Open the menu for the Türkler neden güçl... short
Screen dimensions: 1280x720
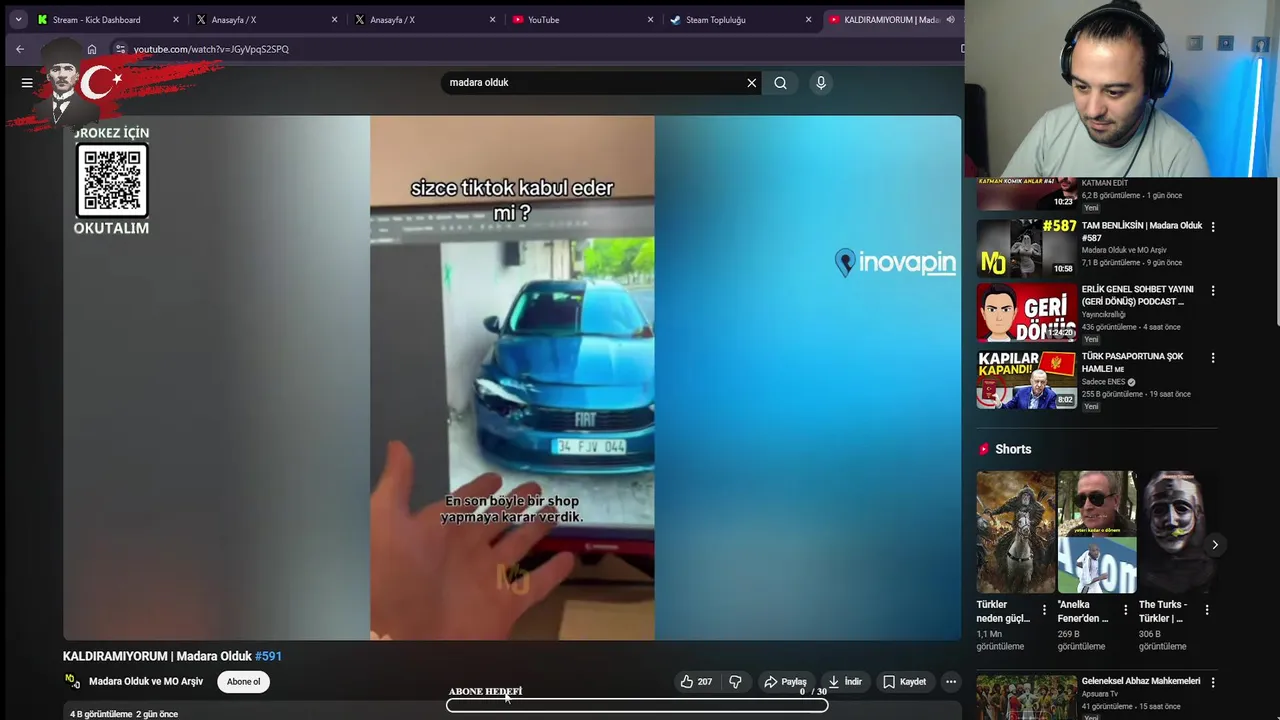1044,610
